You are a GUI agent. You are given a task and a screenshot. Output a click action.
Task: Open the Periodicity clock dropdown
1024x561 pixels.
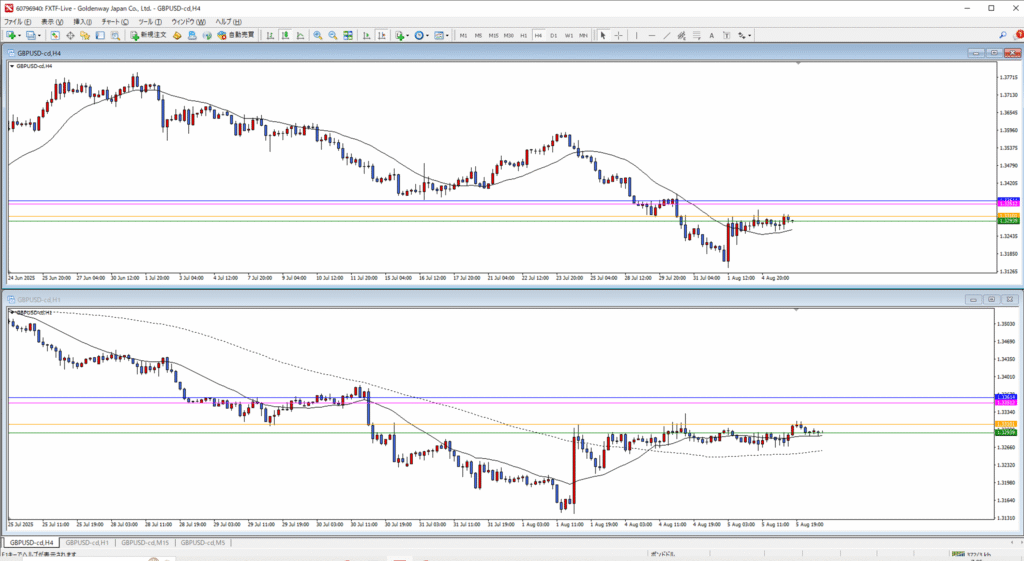(x=421, y=35)
